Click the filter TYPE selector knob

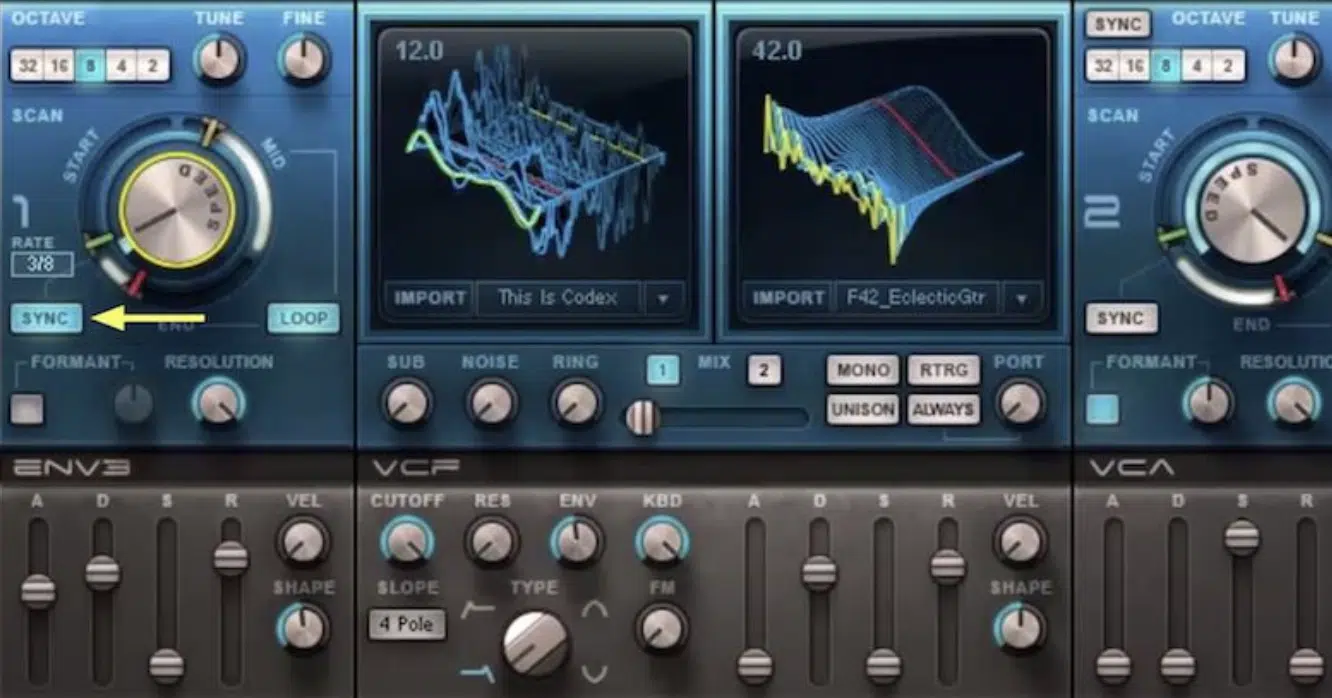pyautogui.click(x=535, y=643)
